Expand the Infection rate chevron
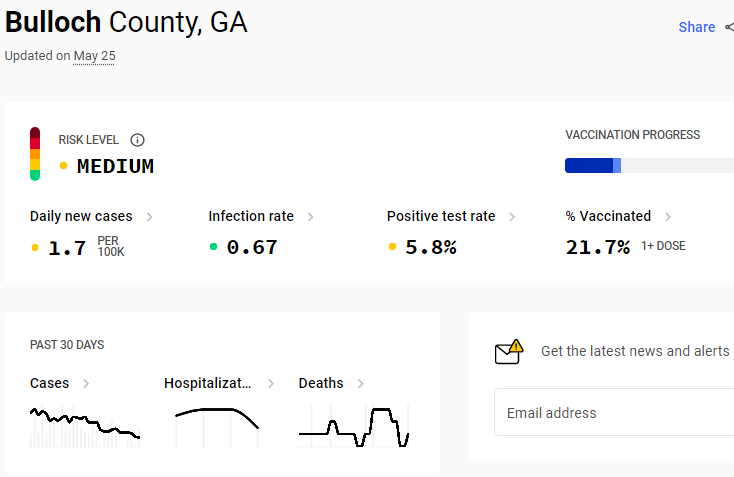734x477 pixels. point(310,217)
